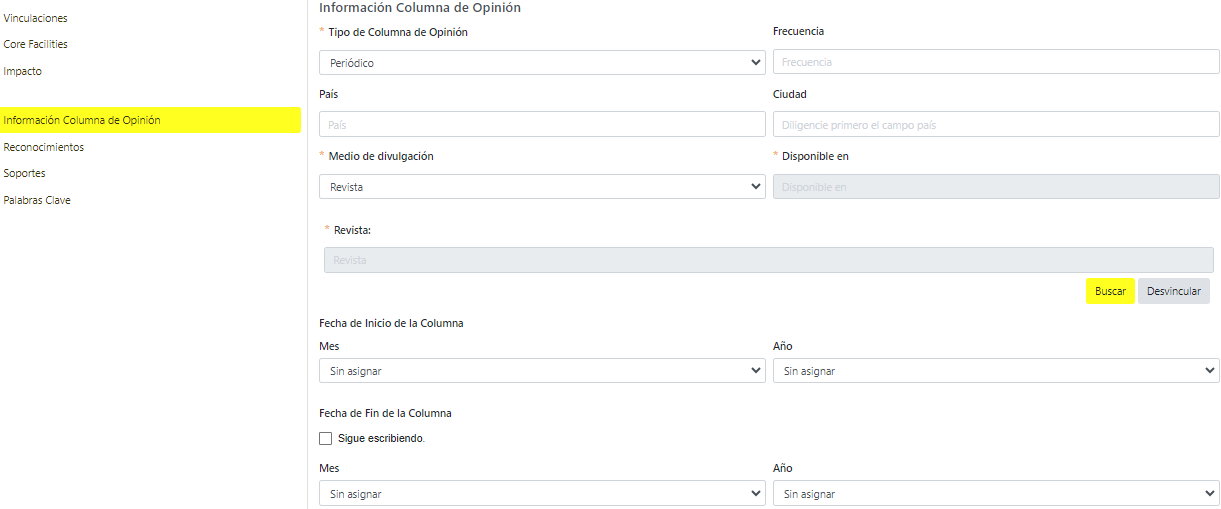The image size is (1221, 509).
Task: Click the greyed Revista text field
Action: coord(769,260)
